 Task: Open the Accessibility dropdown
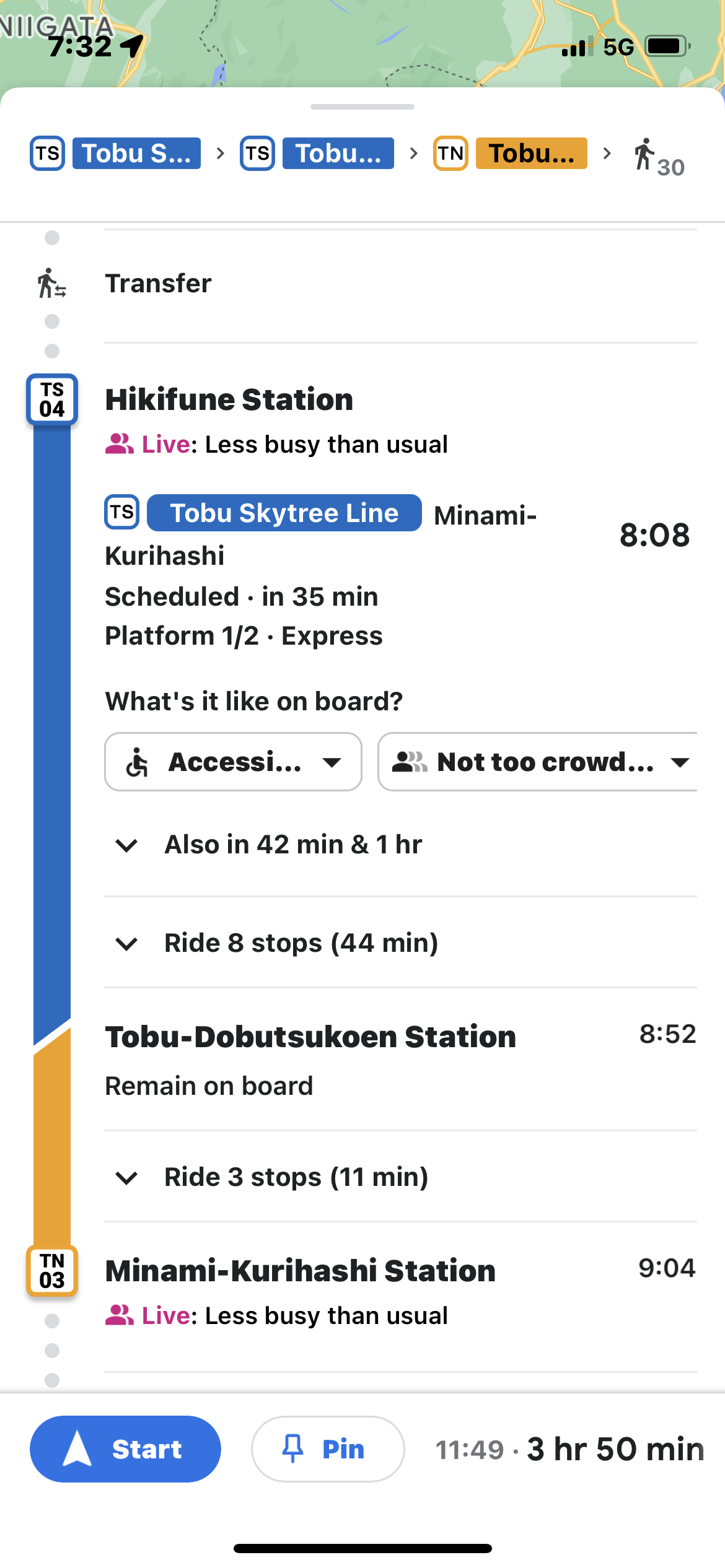pos(233,762)
